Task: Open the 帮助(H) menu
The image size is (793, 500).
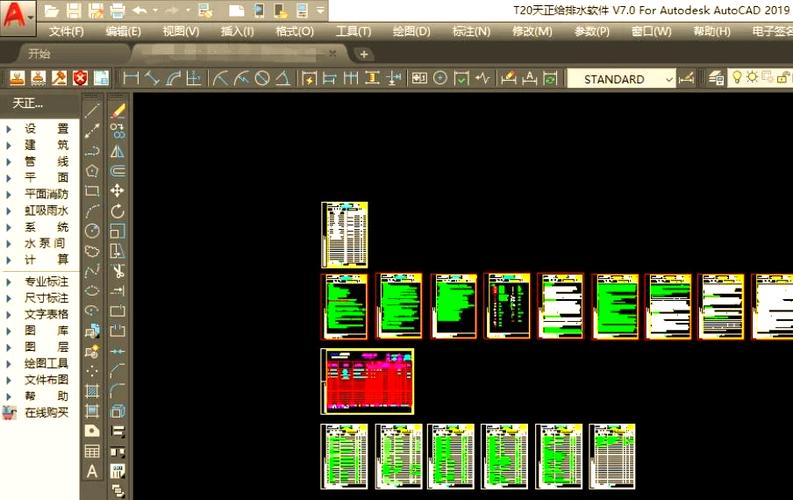Action: click(x=712, y=31)
